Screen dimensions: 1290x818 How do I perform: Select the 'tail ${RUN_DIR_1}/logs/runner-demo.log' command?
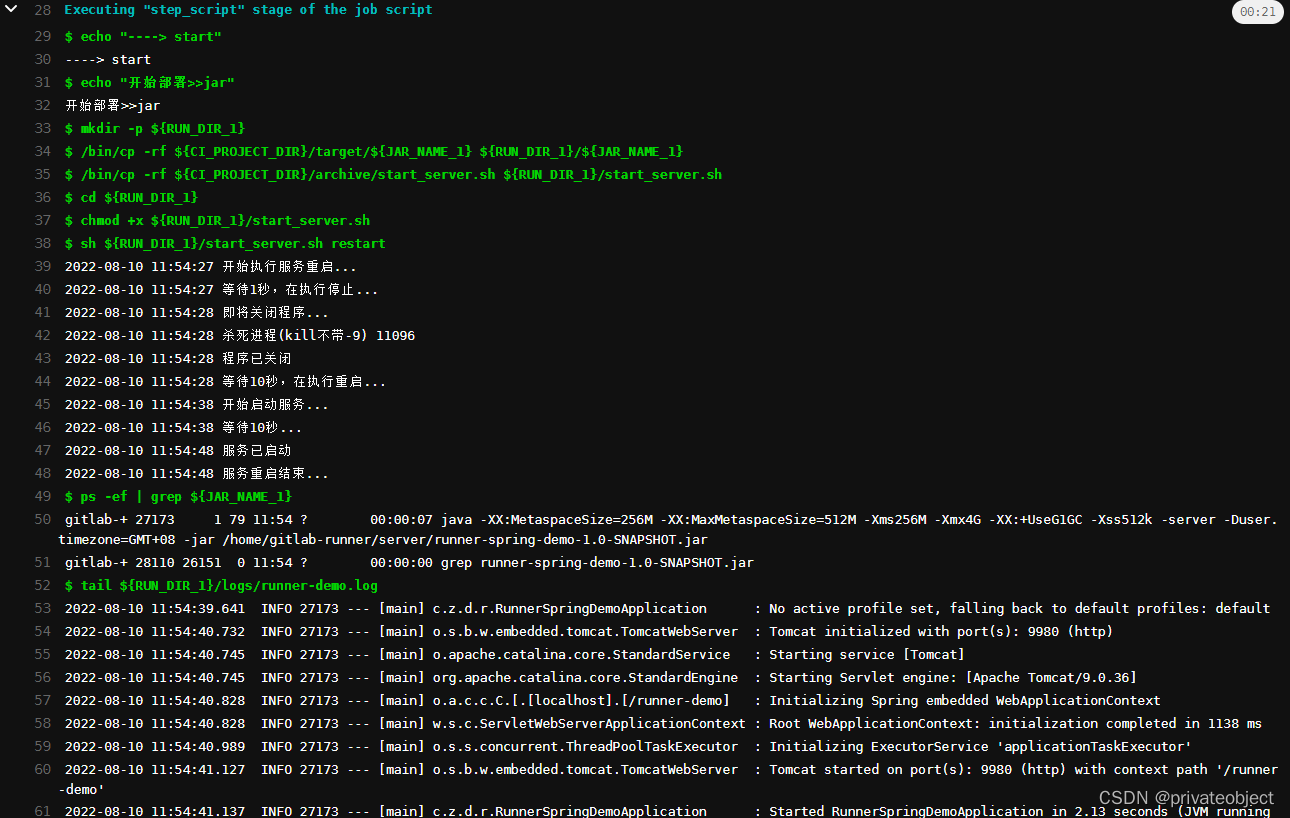pyautogui.click(x=221, y=585)
